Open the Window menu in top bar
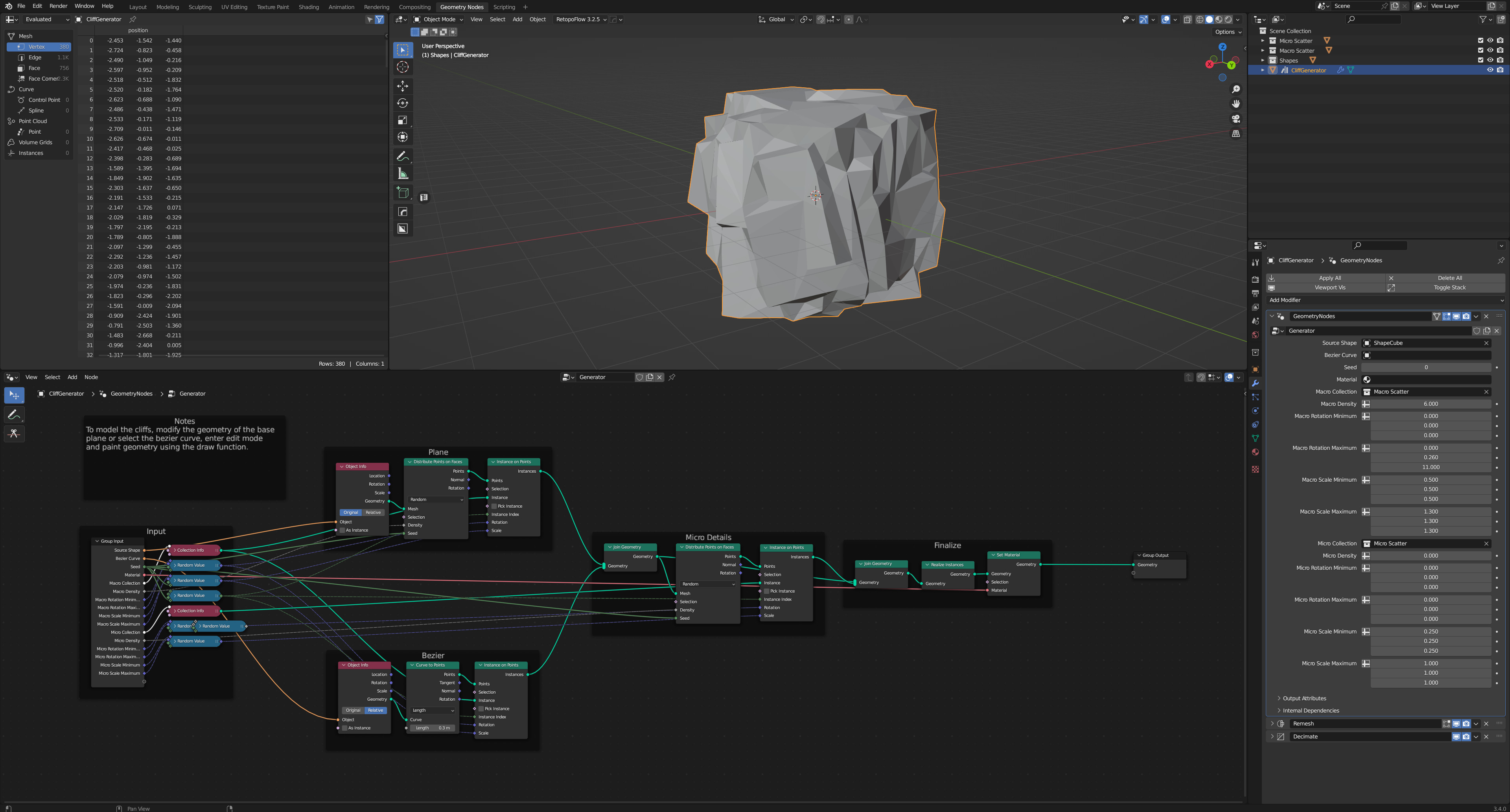This screenshot has height=812, width=1510. (85, 6)
